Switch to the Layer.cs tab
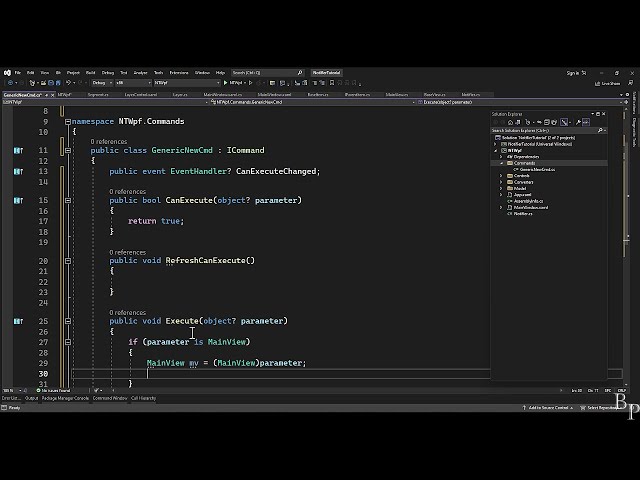The height and width of the screenshot is (480, 640). pyautogui.click(x=180, y=95)
